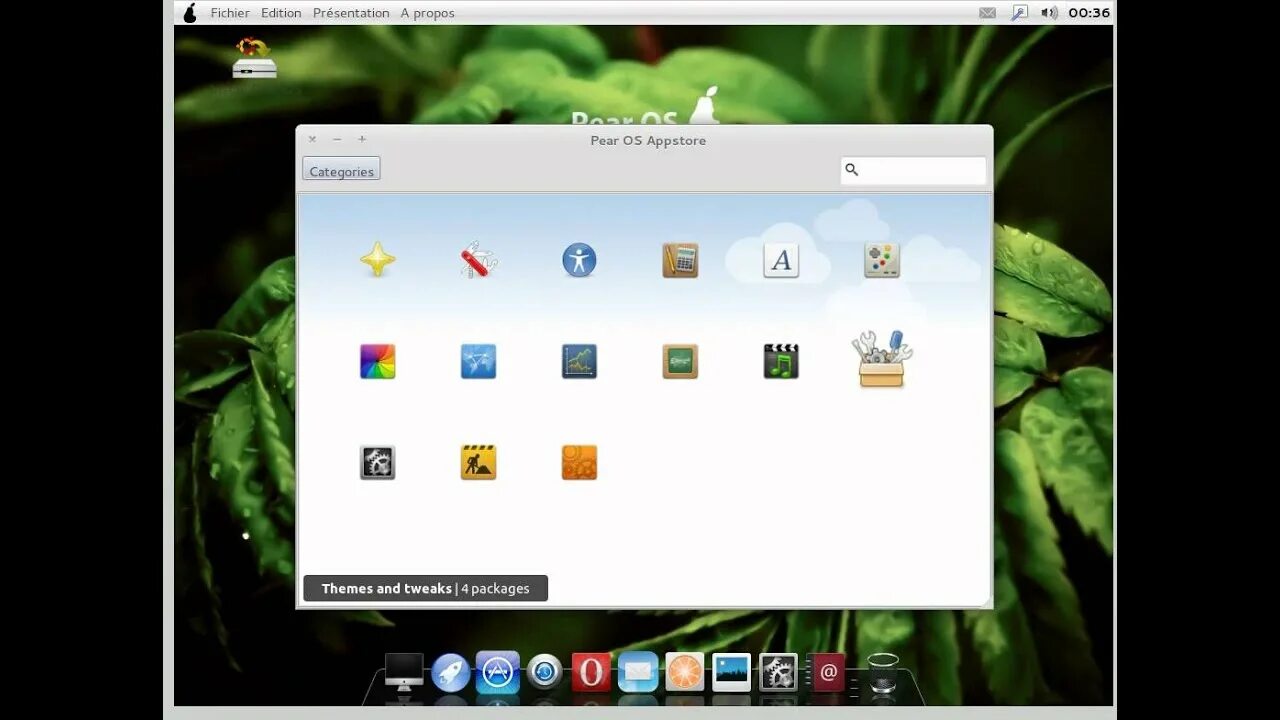Viewport: 1280px width, 720px height.
Task: Open the blue world map internet category
Action: 479,361
